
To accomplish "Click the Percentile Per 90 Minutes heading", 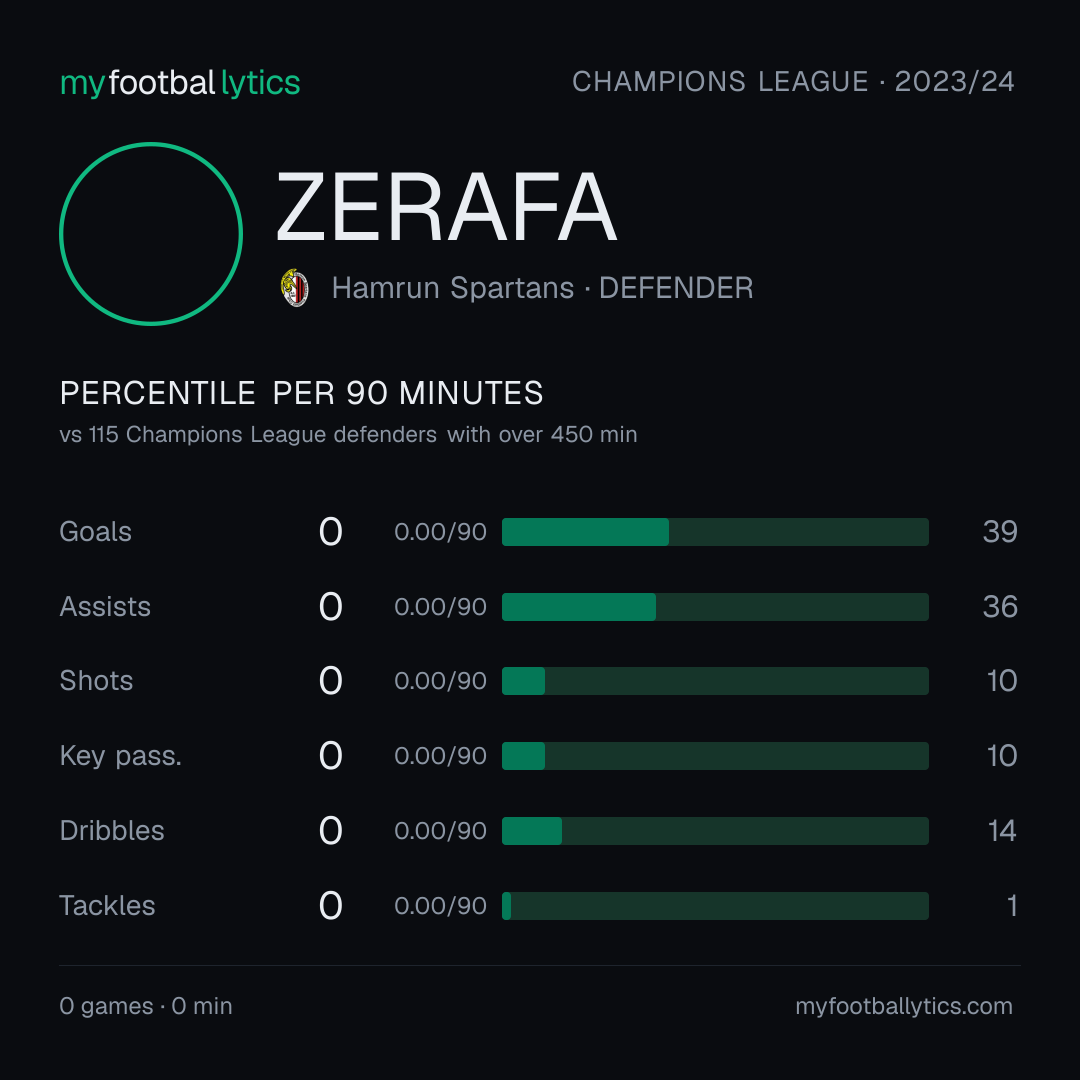I will click(301, 393).
